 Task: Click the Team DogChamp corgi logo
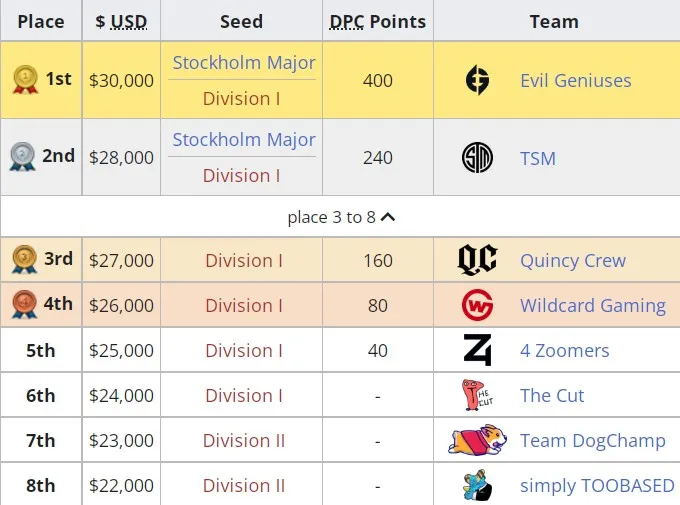(477, 440)
